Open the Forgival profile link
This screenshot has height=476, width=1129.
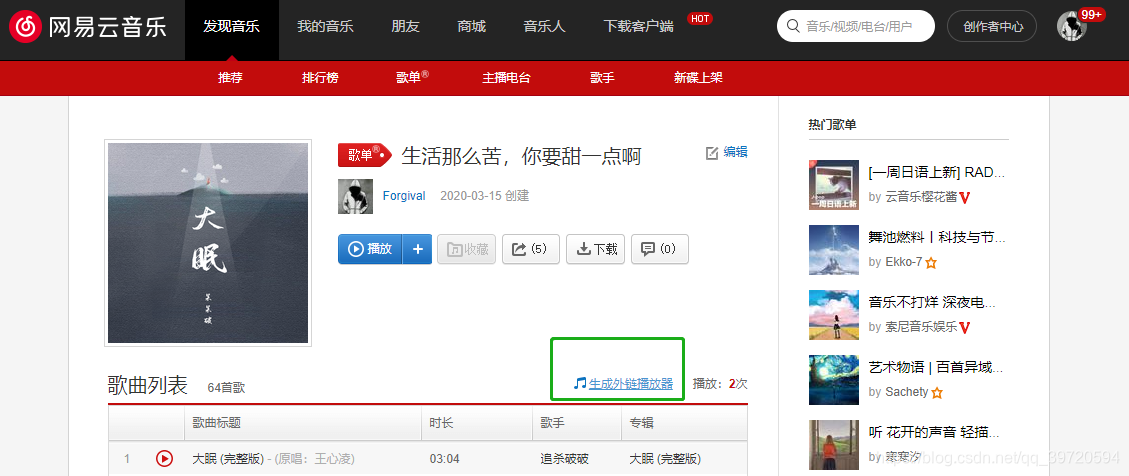pos(404,196)
